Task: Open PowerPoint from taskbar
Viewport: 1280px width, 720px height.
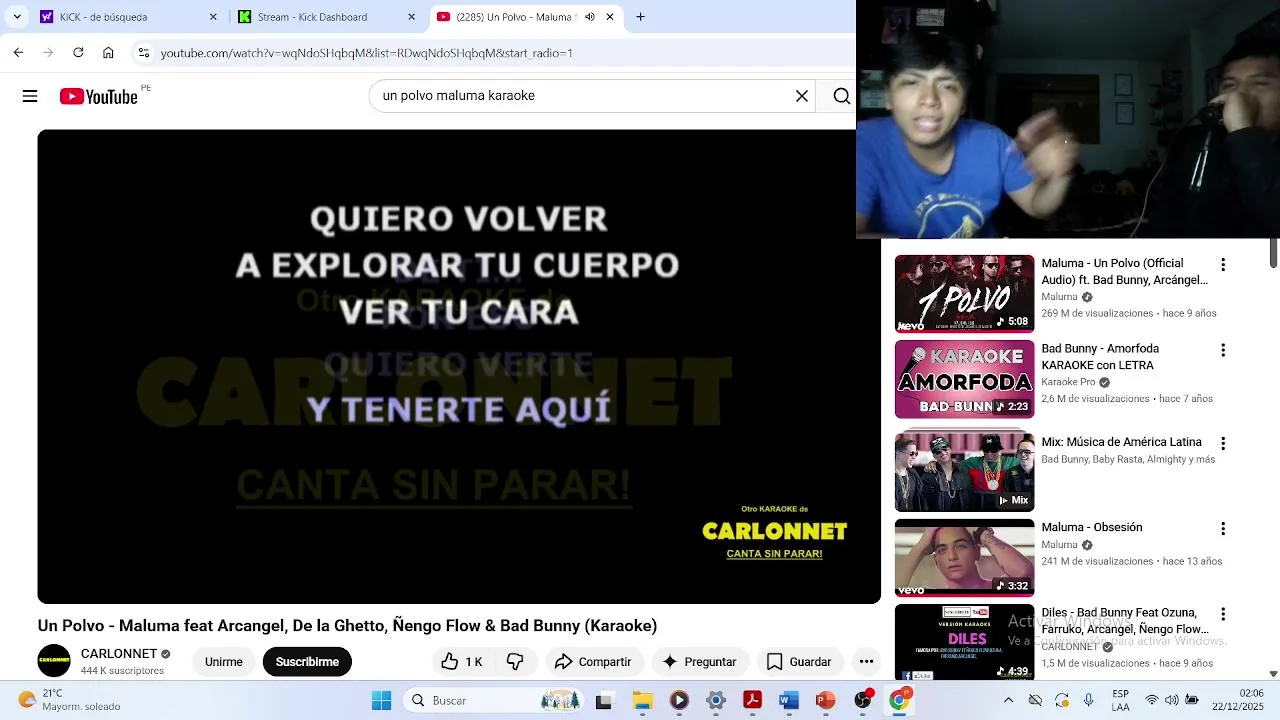Action: tap(825, 701)
